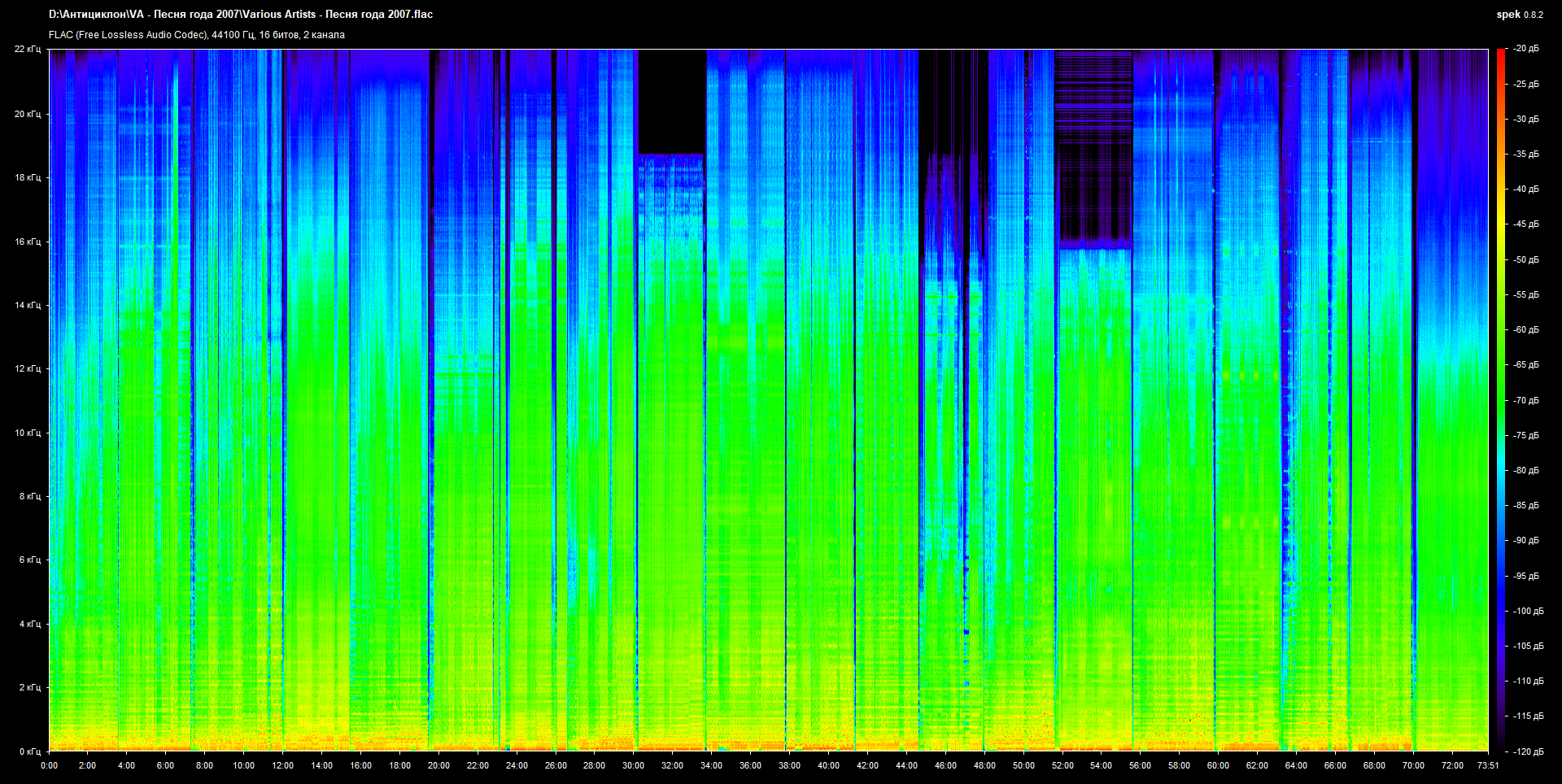Select the 16 кГц frequency label

click(x=27, y=242)
